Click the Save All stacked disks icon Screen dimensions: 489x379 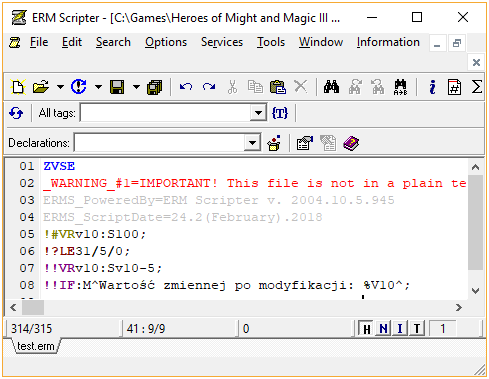click(155, 87)
